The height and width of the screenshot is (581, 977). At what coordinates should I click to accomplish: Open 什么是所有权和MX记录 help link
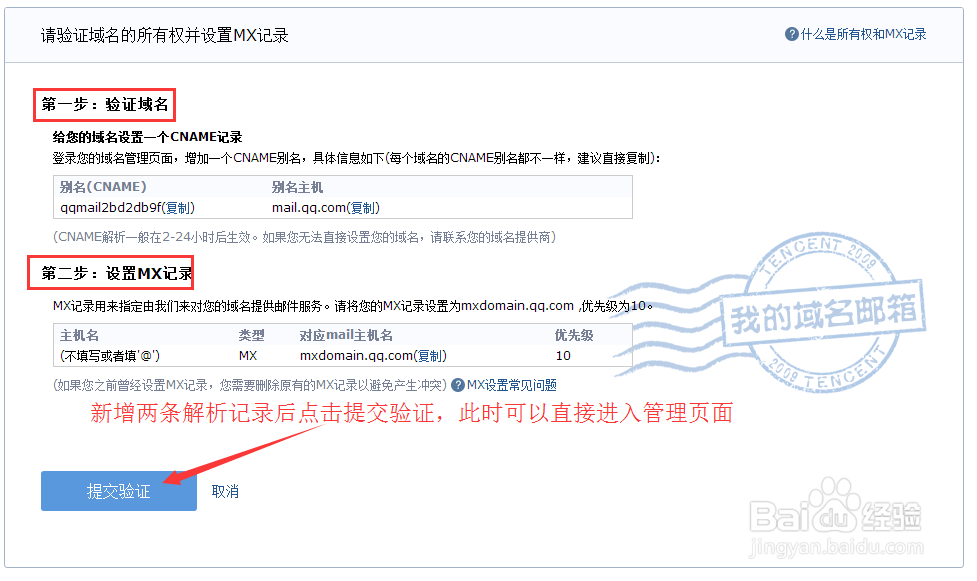click(863, 34)
